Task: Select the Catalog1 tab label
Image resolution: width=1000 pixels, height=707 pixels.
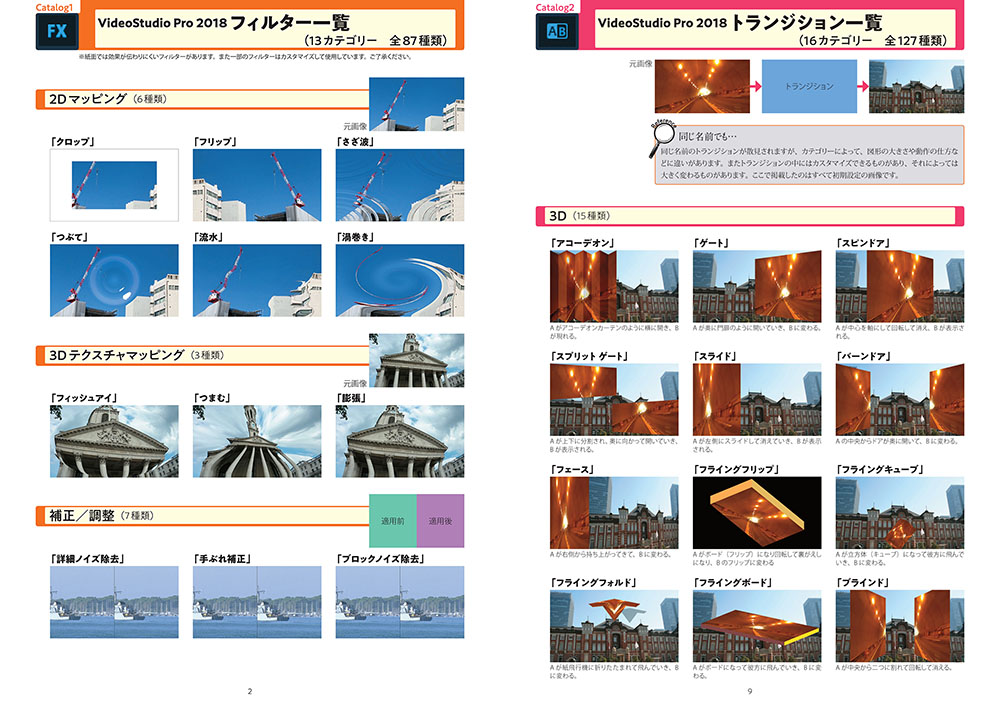Action: point(55,6)
